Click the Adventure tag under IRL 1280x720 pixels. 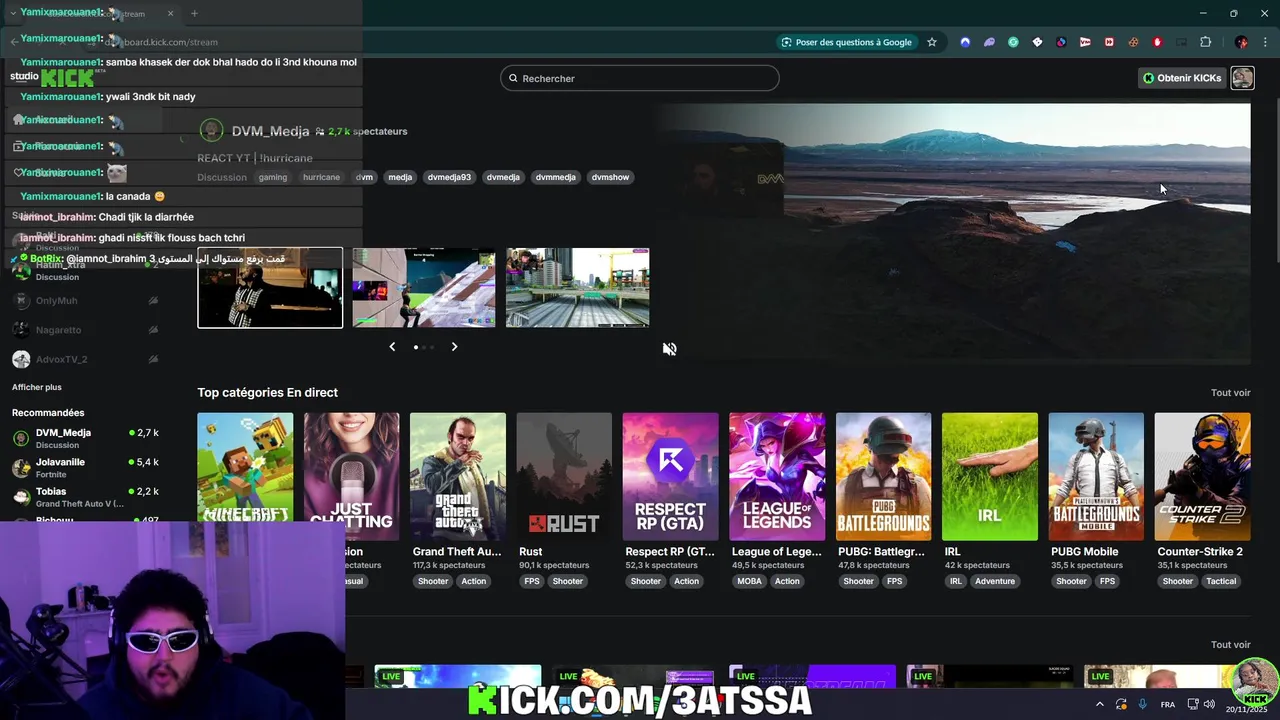pos(995,581)
